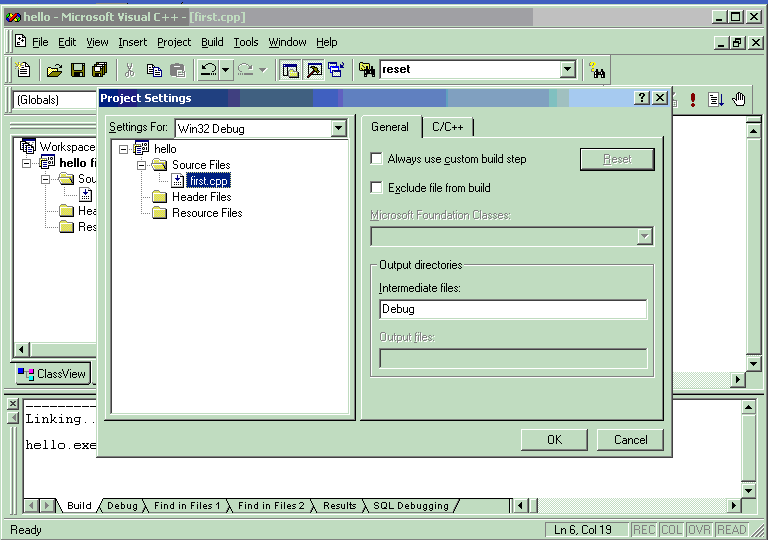Select first.cpp in the dialog tree

tap(209, 181)
